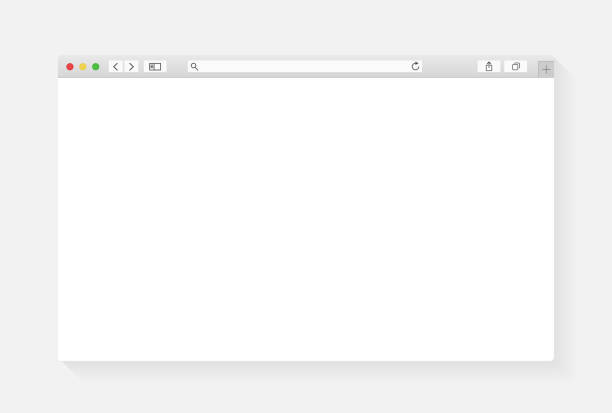Image resolution: width=612 pixels, height=413 pixels.
Task: Close the window with the red button
Action: click(x=70, y=67)
